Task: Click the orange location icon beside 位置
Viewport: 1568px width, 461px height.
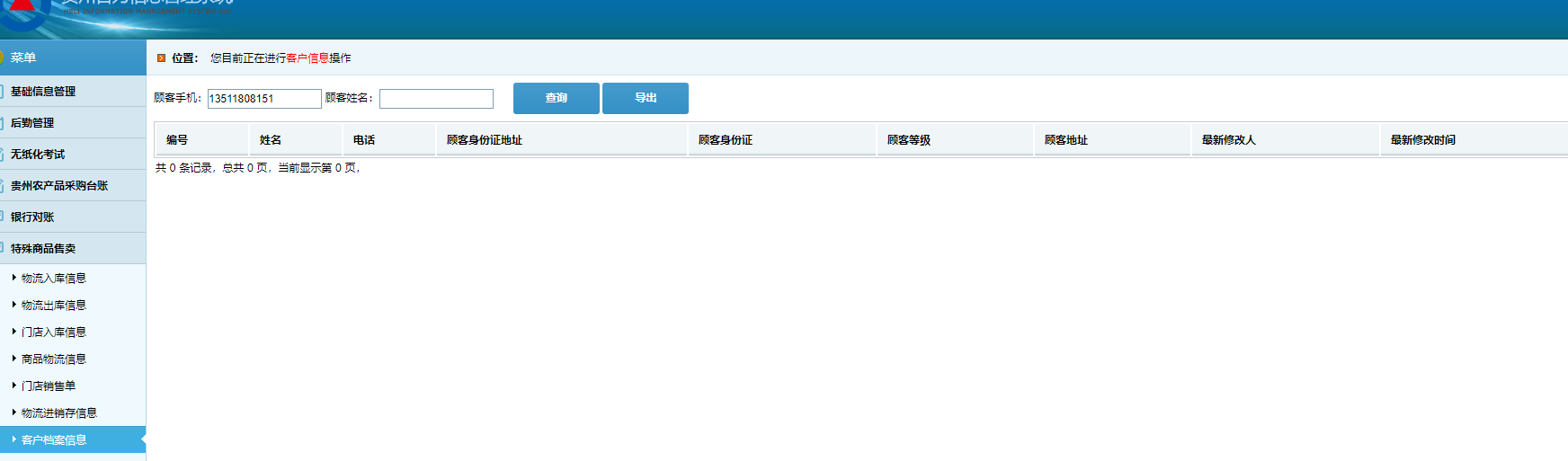Action: point(161,58)
